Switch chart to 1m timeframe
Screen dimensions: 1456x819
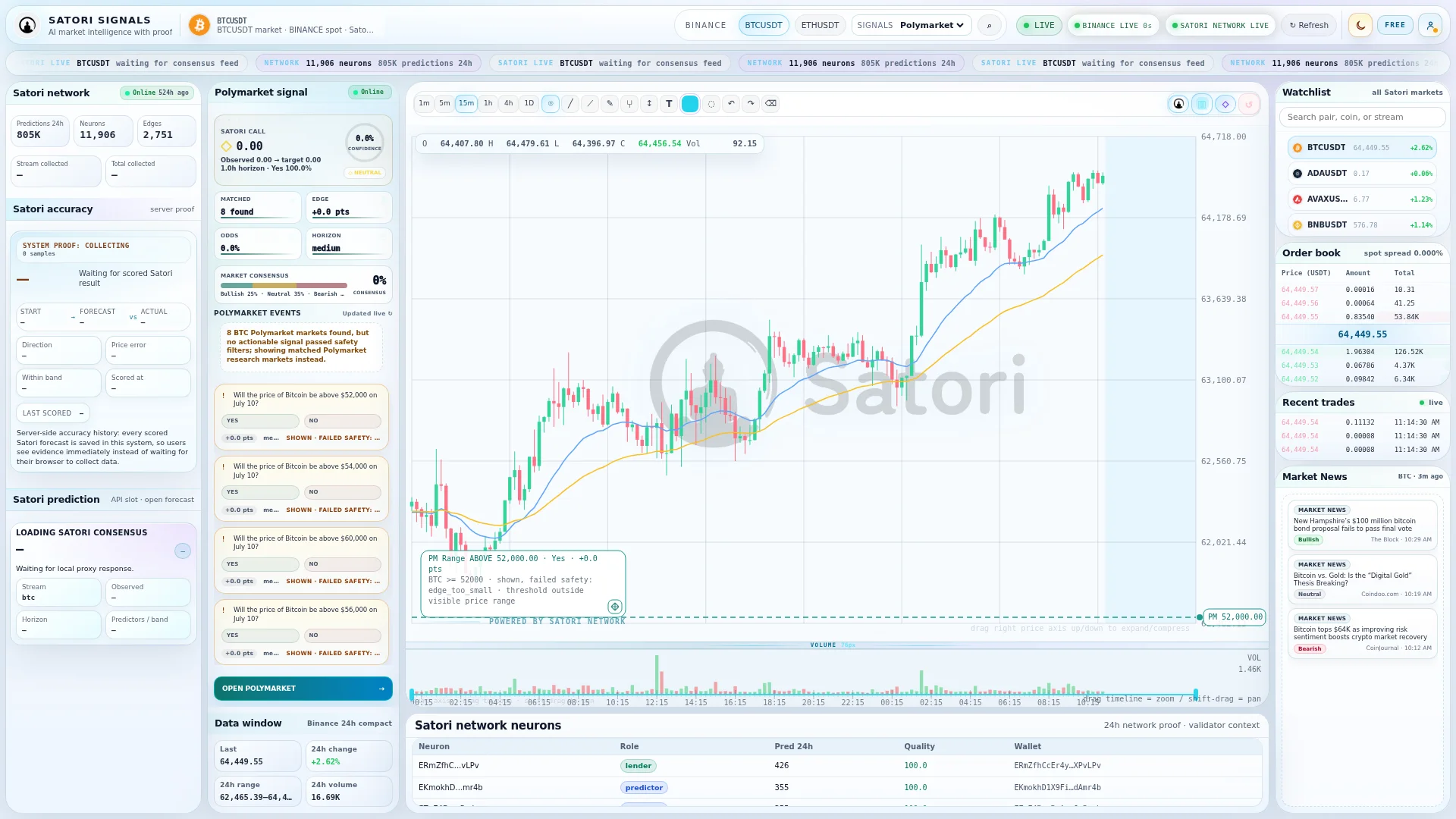(424, 103)
